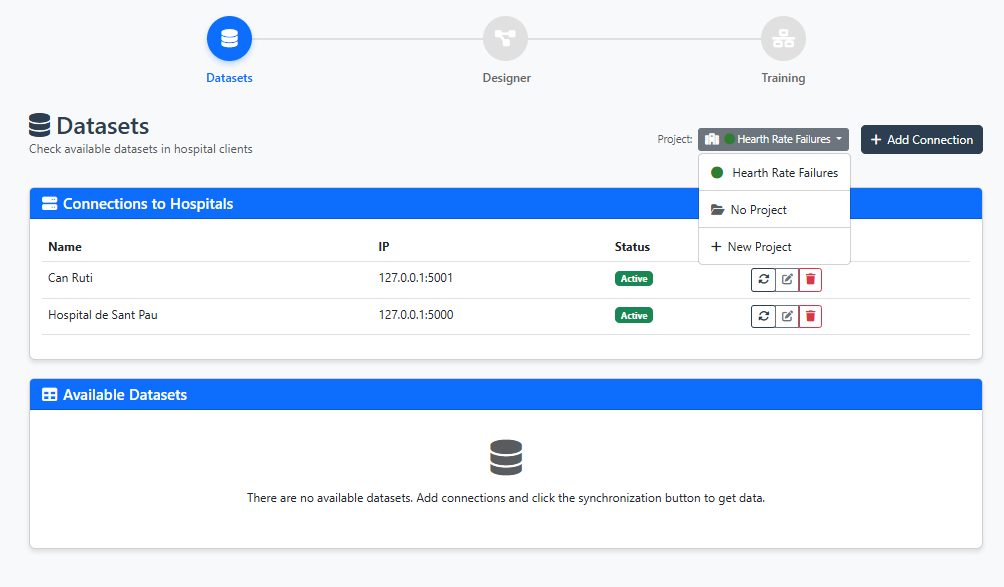1004x587 pixels.
Task: Choose No Project in the project list
Action: tap(758, 209)
